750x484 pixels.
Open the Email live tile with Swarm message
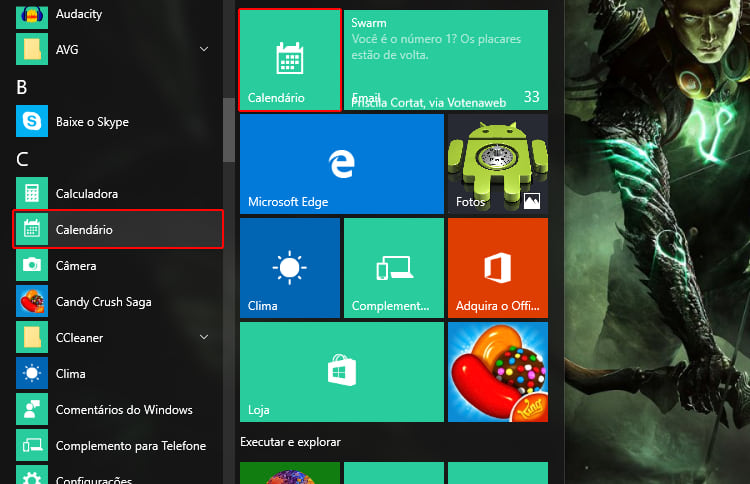(x=446, y=60)
